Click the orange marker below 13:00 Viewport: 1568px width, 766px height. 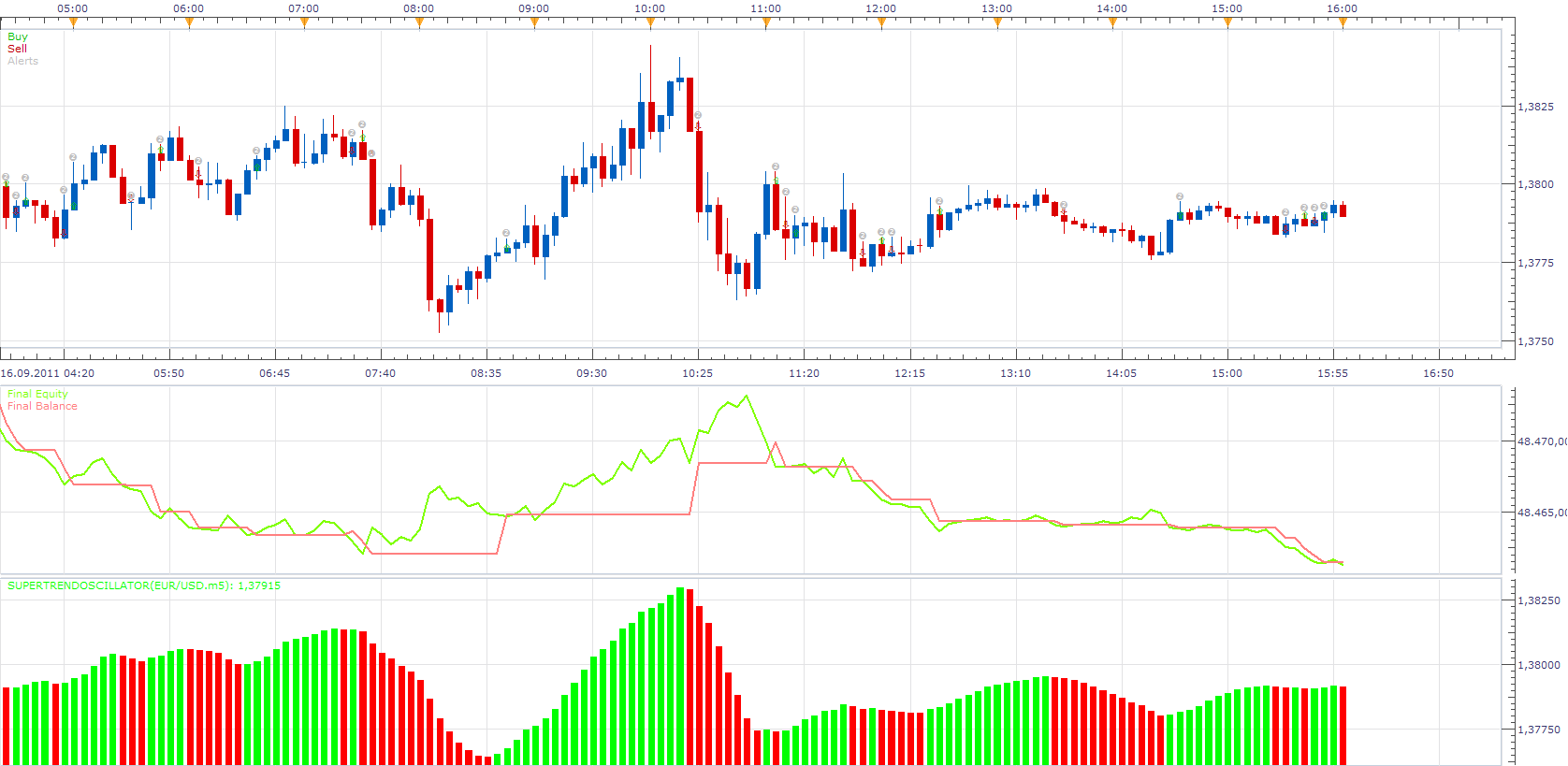(997, 23)
